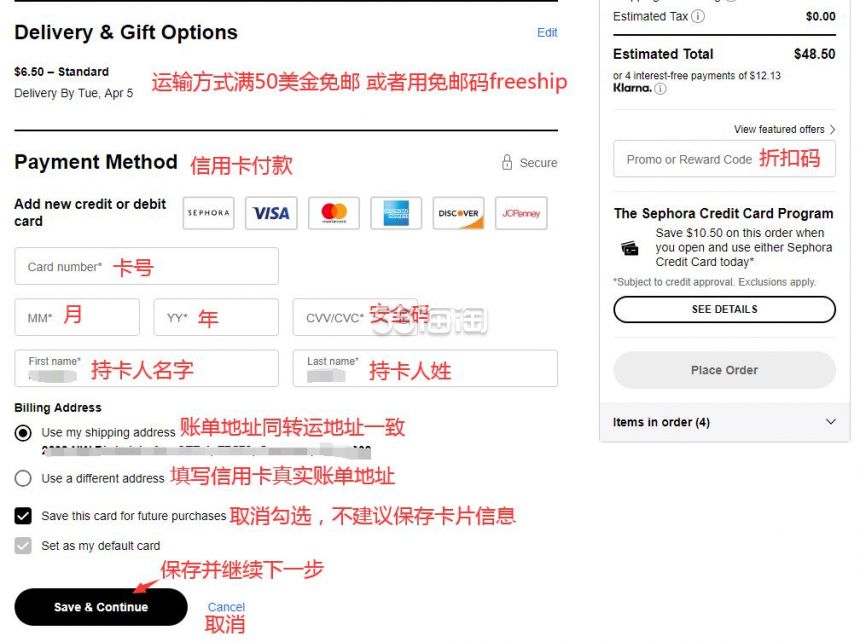Select the Sephora card logo icon
Image resolution: width=860 pixels, height=642 pixels.
coord(208,213)
